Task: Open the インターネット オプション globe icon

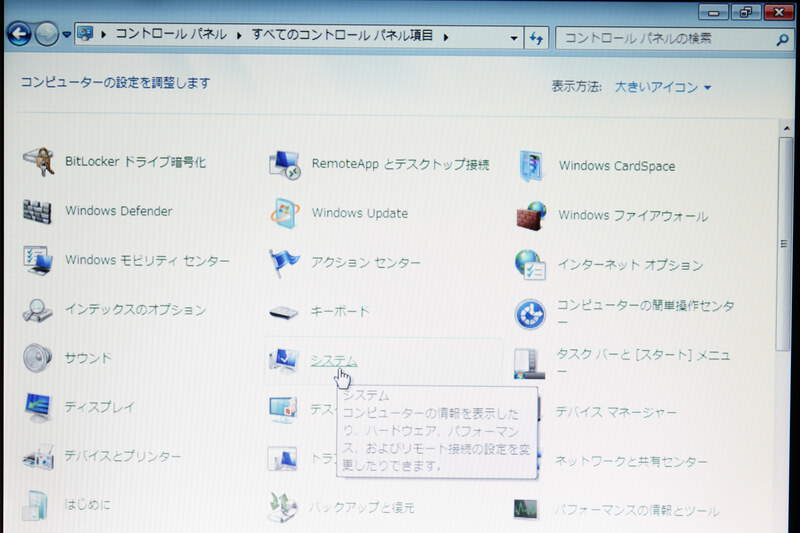Action: pos(531,265)
